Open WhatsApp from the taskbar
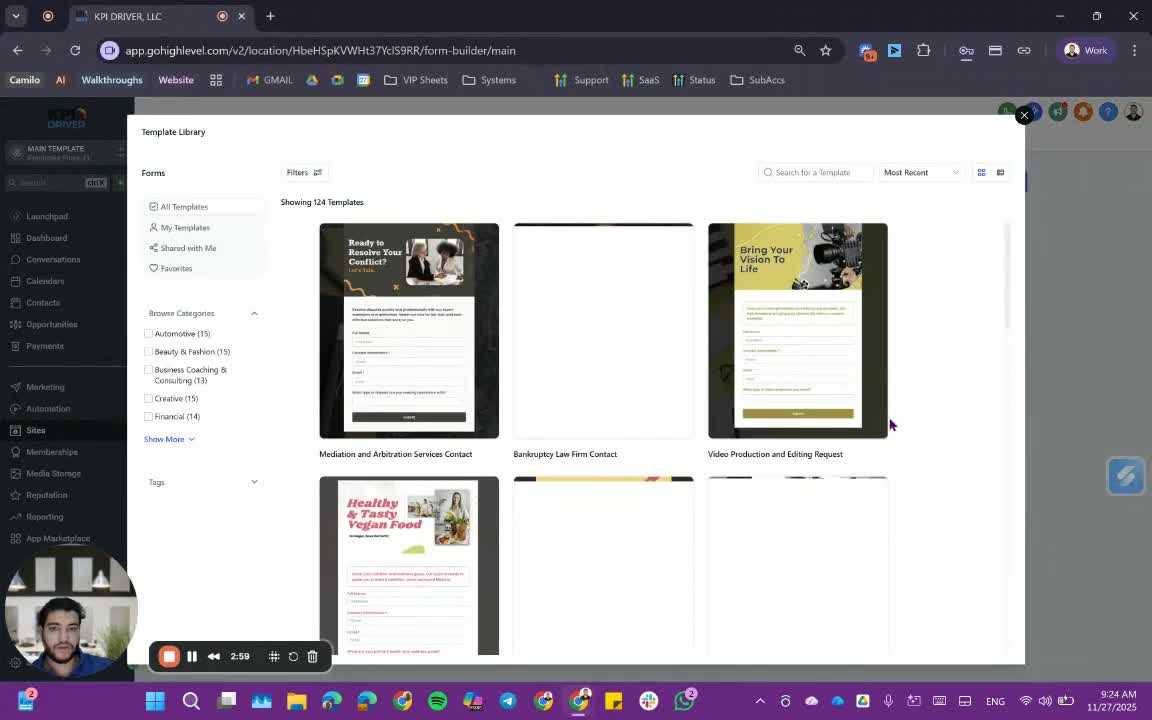 coord(684,702)
